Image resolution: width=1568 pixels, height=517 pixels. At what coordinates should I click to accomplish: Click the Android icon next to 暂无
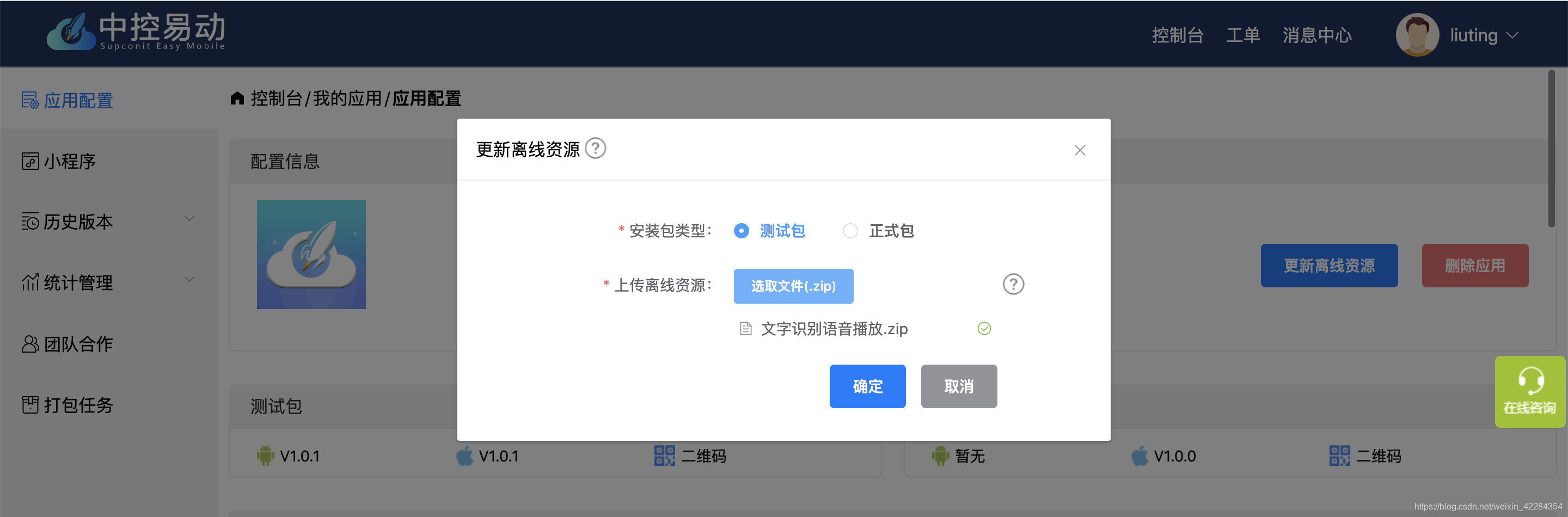pos(940,456)
